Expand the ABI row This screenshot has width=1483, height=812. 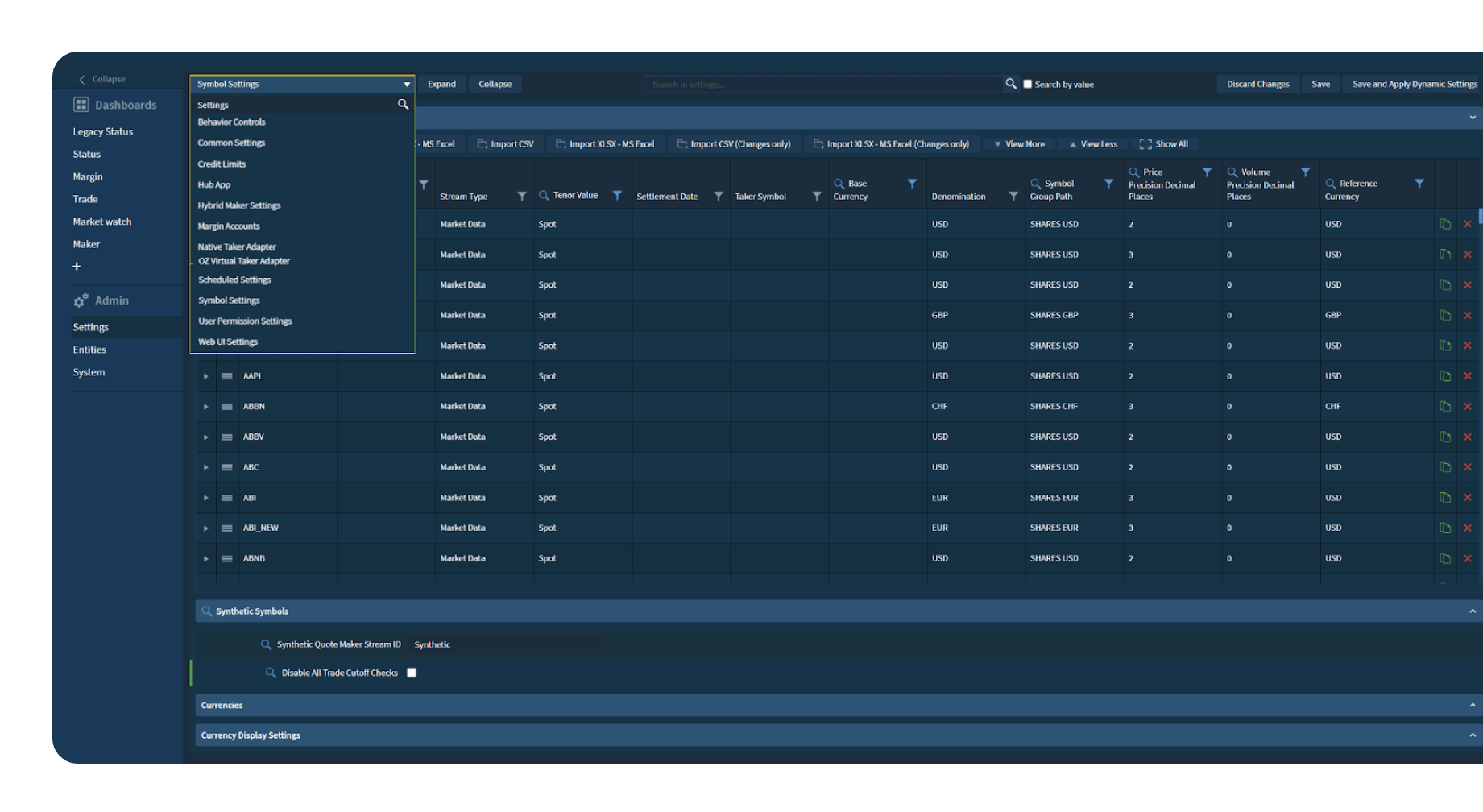coord(206,498)
